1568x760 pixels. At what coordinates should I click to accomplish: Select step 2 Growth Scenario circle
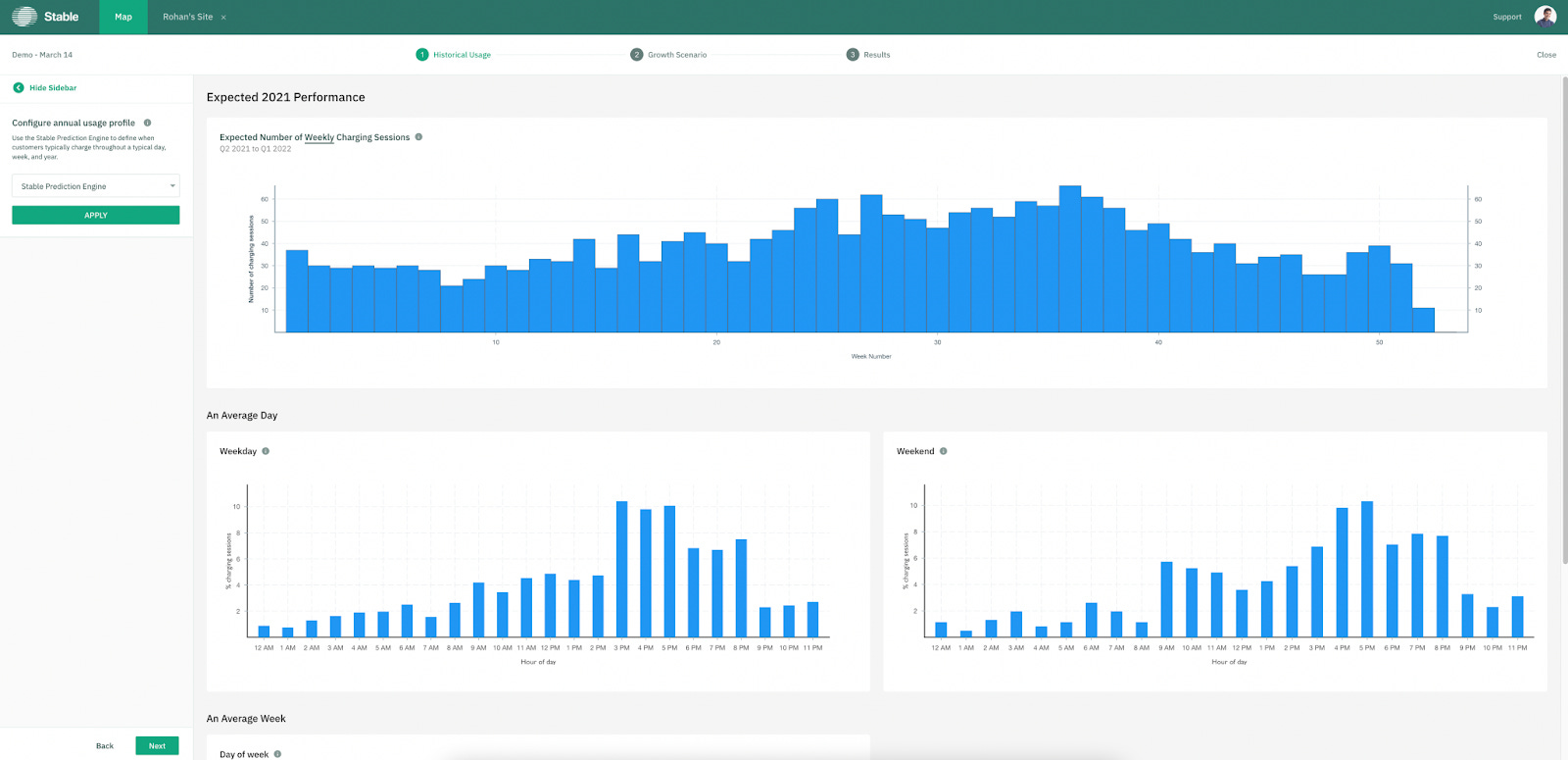[x=637, y=55]
